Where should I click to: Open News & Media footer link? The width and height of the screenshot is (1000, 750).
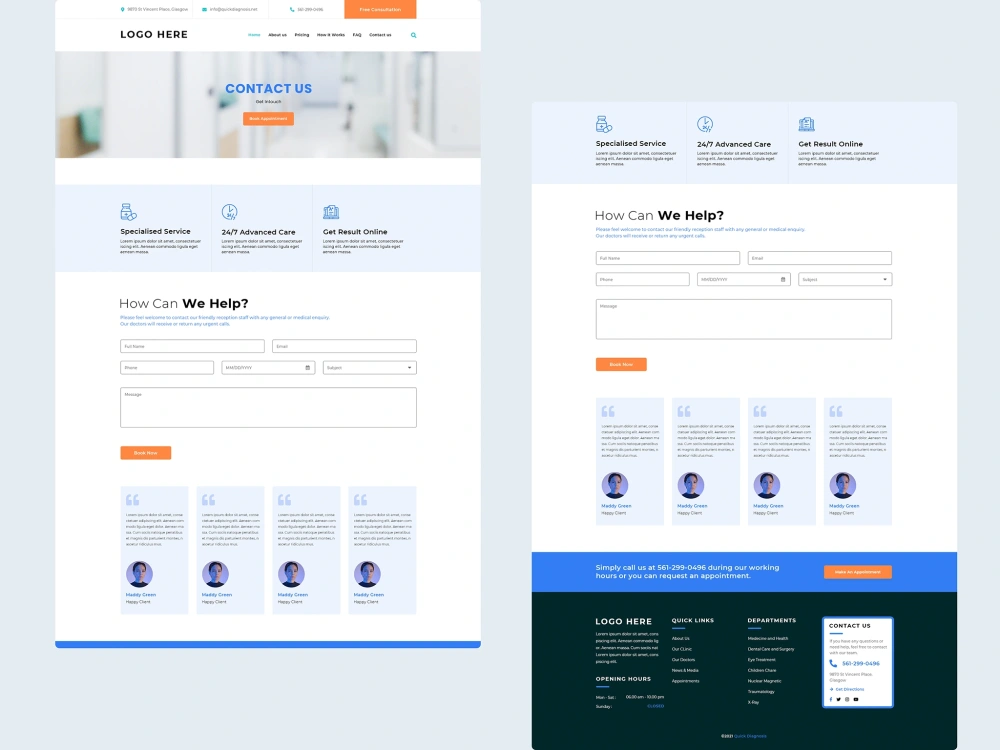tap(685, 670)
